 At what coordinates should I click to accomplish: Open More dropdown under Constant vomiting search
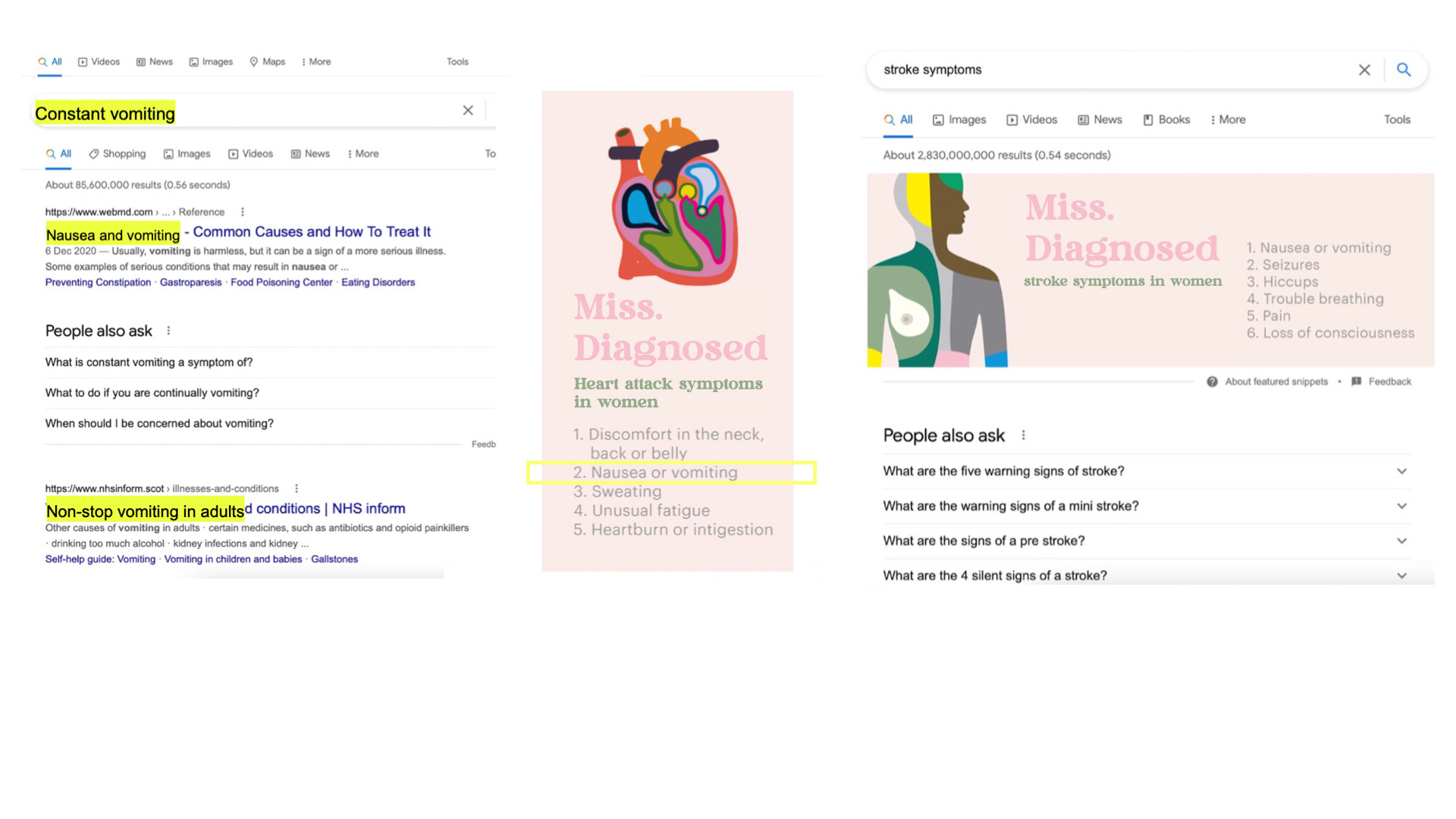(x=363, y=154)
